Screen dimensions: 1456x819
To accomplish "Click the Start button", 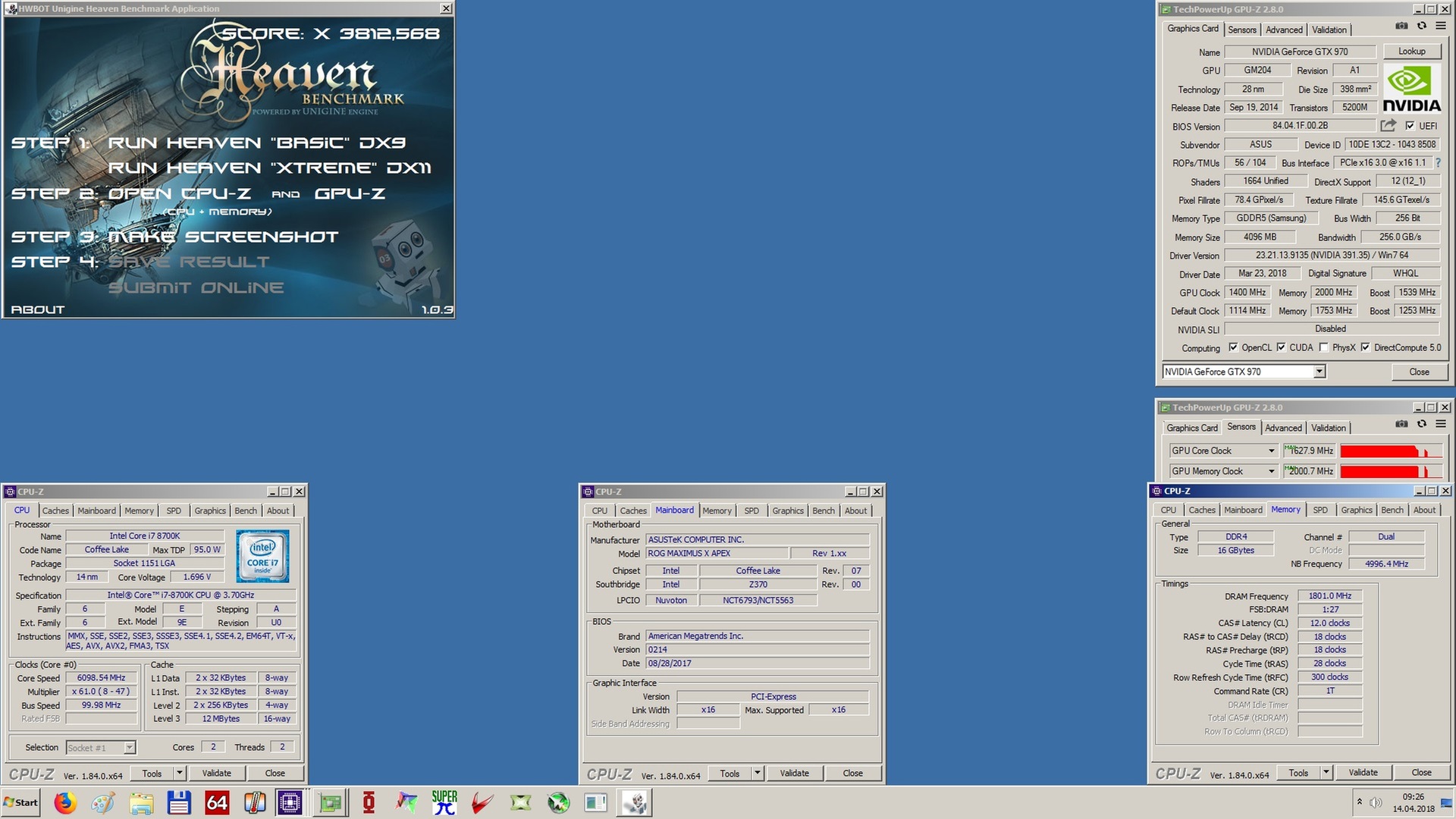I will (x=21, y=802).
